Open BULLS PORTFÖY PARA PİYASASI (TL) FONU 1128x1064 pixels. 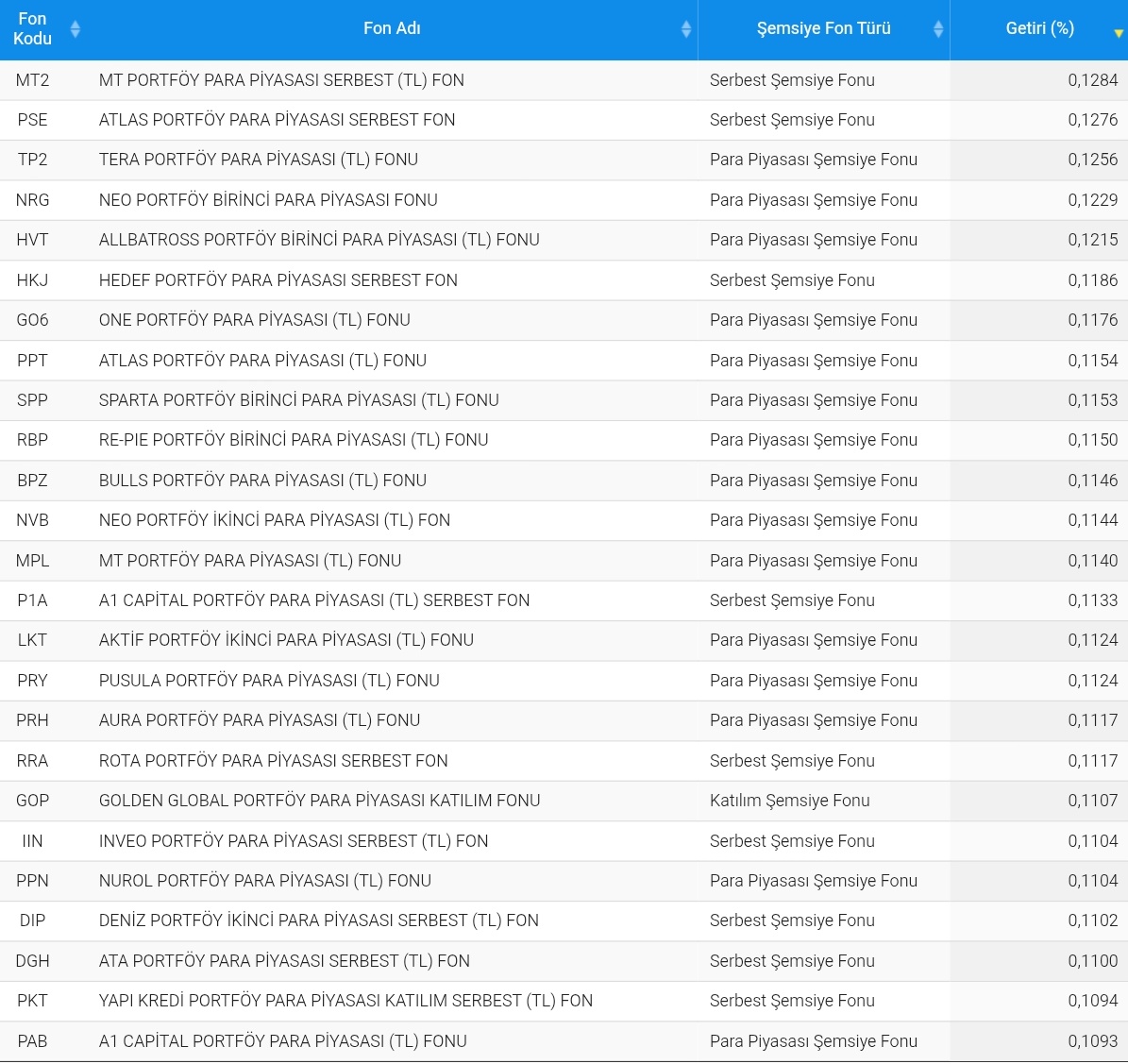tap(262, 480)
